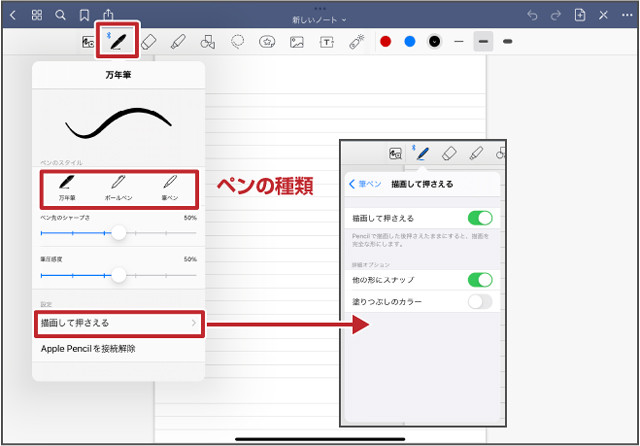
Task: Toggle the 描画して押さえる switch off
Action: (480, 217)
